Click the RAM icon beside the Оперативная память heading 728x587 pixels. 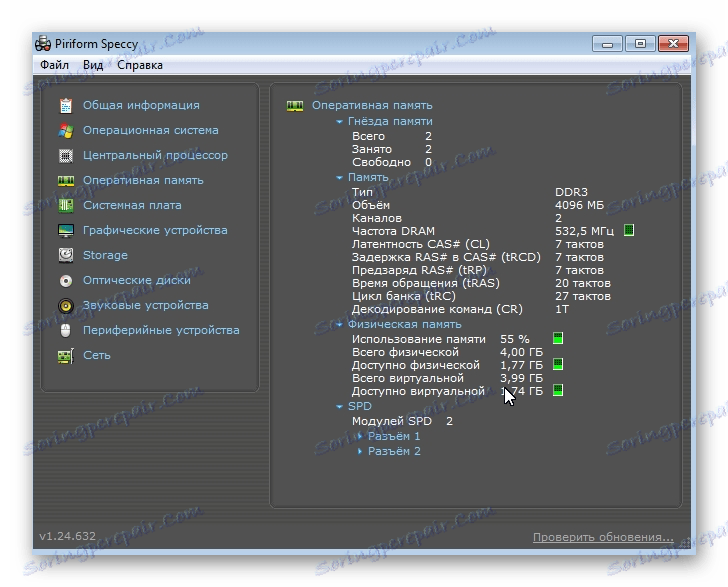[295, 106]
